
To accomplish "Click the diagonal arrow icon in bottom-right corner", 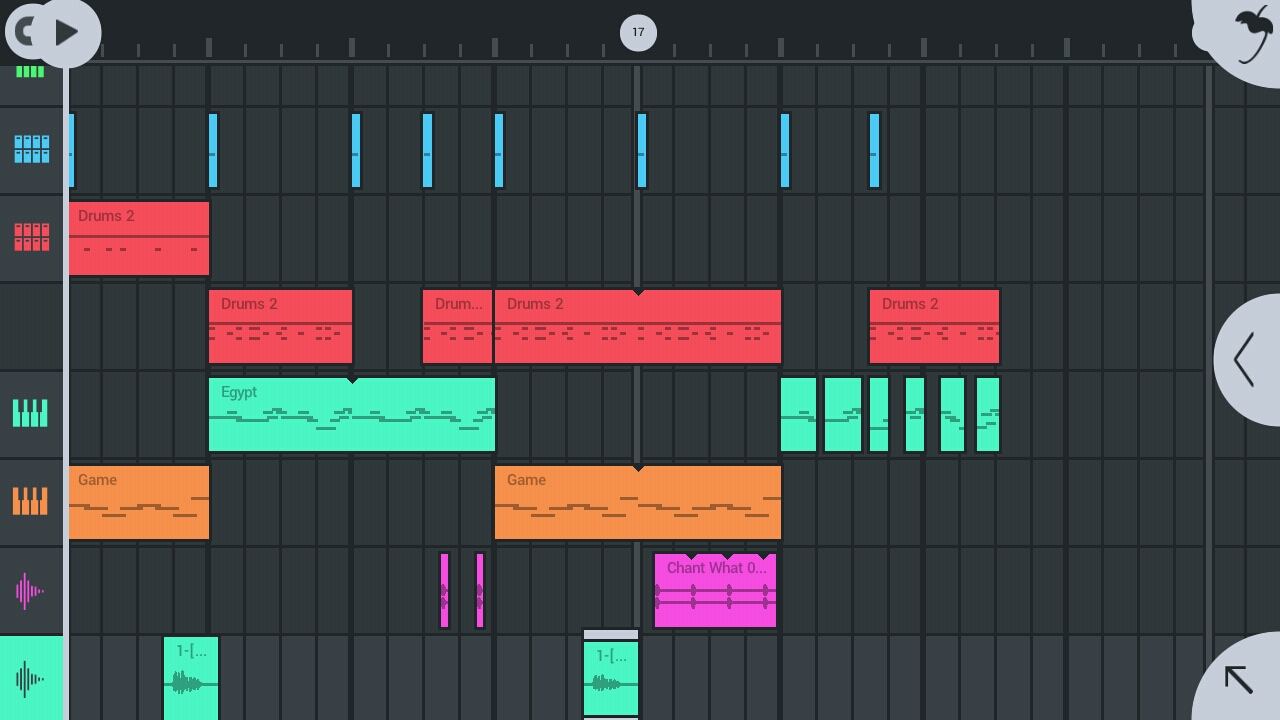I will 1239,679.
